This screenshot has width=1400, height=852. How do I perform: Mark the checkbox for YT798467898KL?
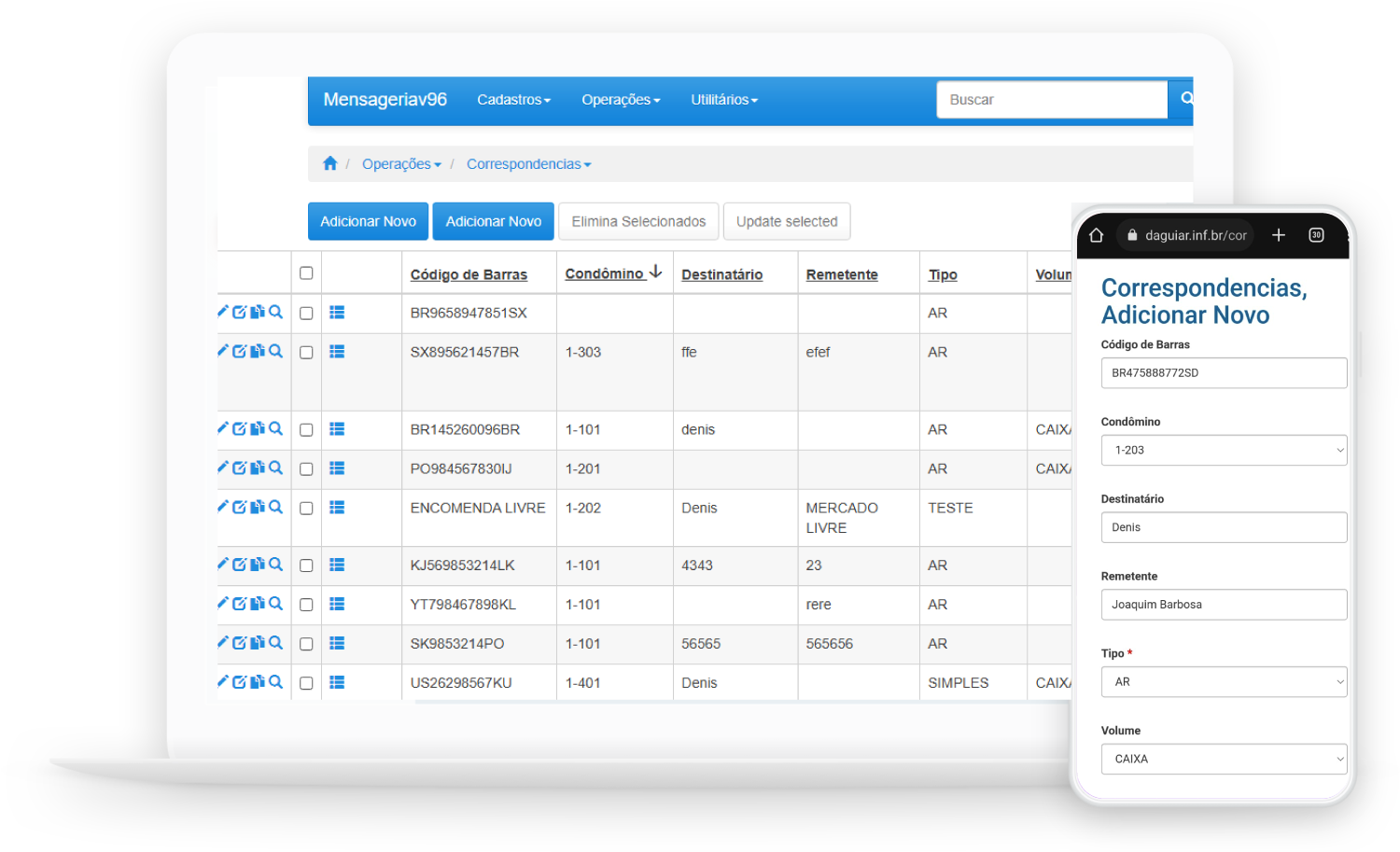pos(306,605)
